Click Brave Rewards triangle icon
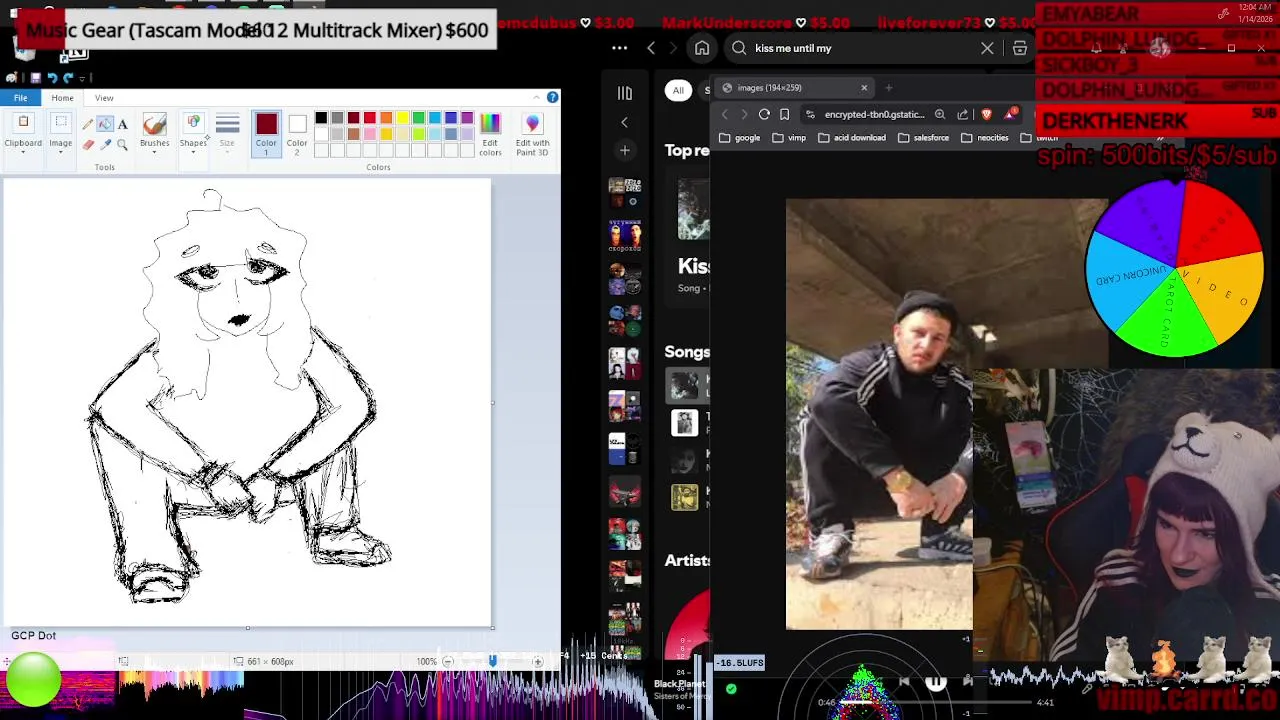Viewport: 1280px width, 720px height. [1010, 114]
